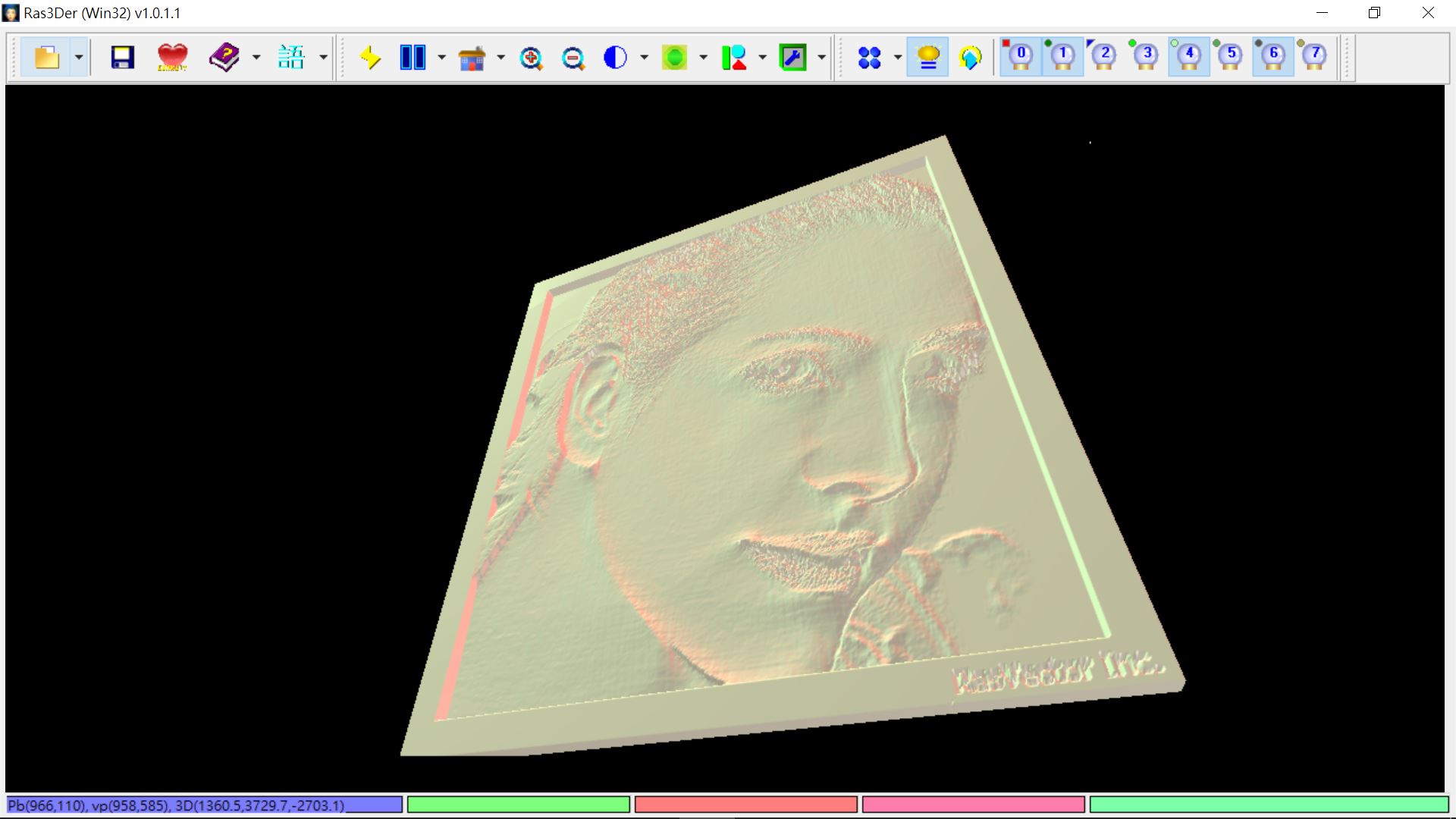
Task: Click the rotating blue diamond icon
Action: pyautogui.click(x=970, y=58)
